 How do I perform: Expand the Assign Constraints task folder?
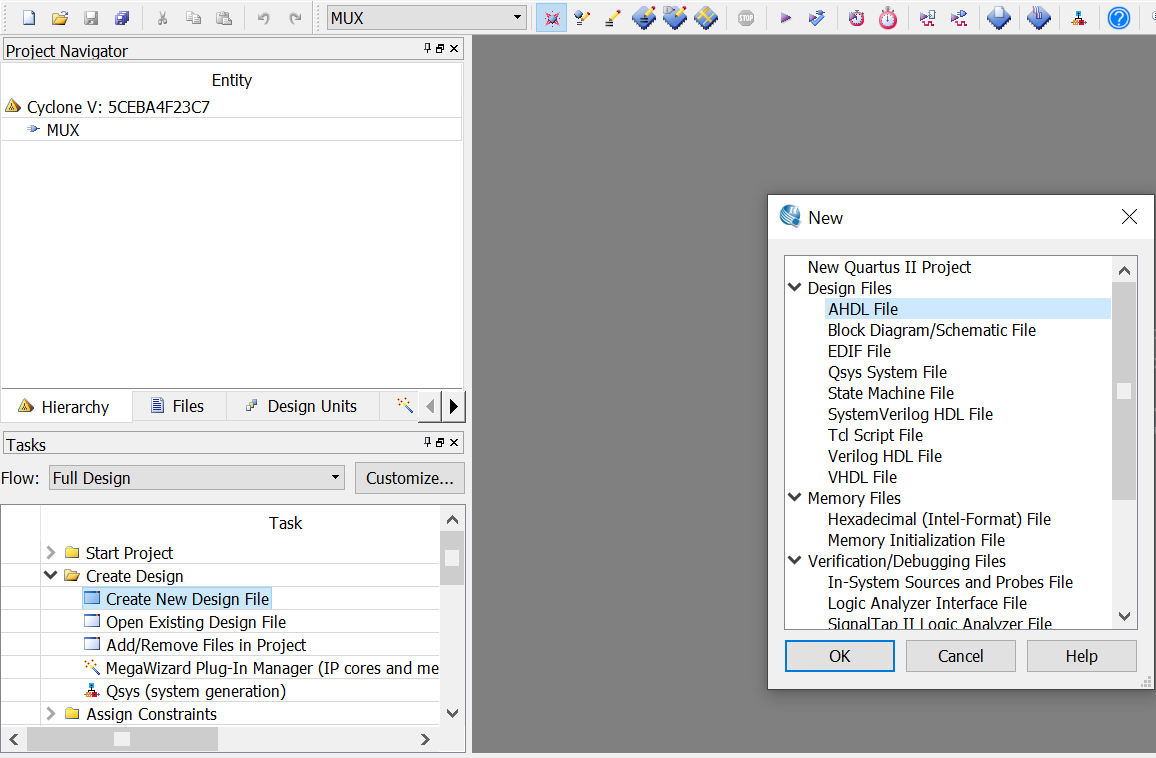[x=50, y=713]
